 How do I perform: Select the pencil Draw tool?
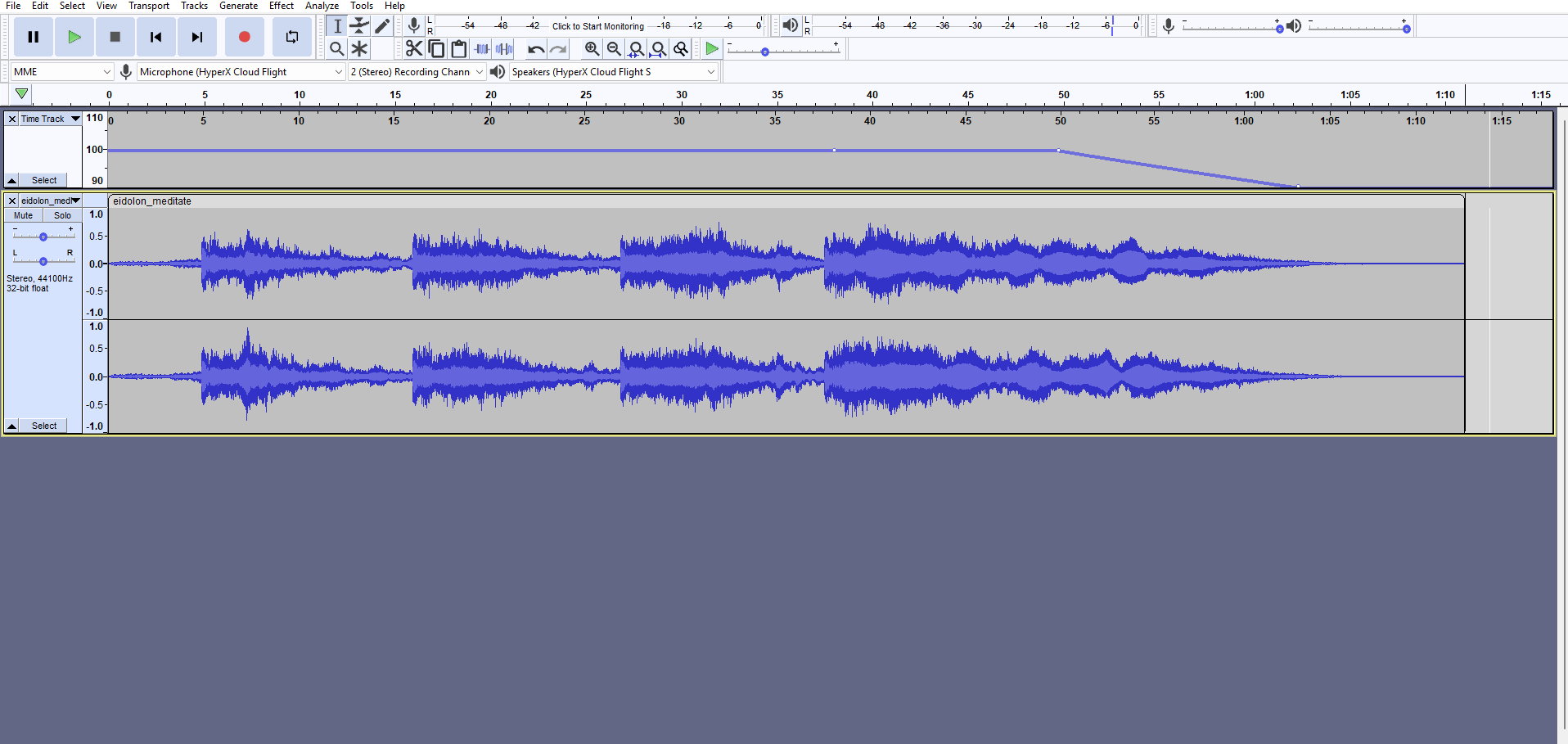point(382,26)
